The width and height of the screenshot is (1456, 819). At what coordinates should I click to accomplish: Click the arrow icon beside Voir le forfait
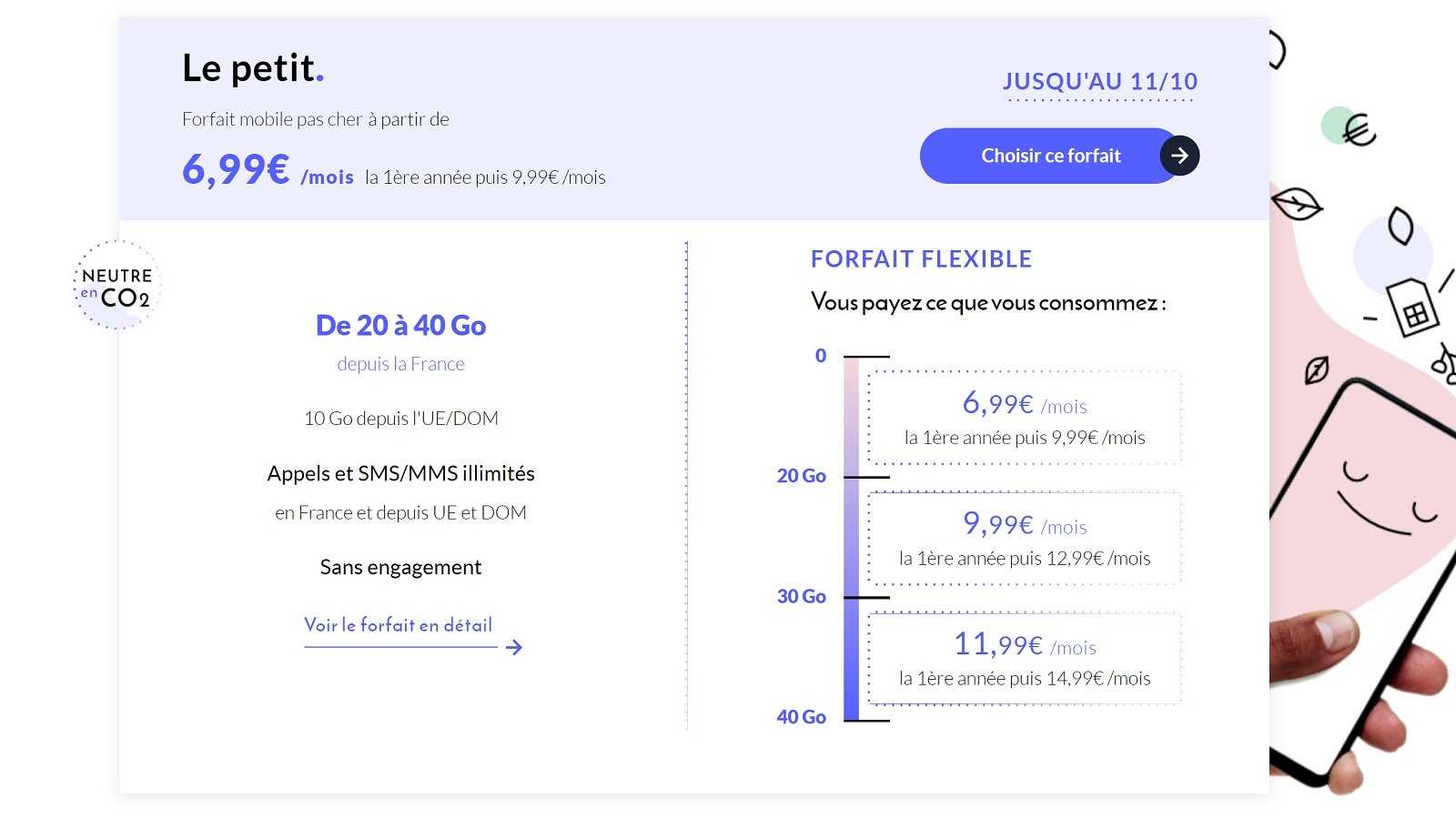[x=516, y=647]
